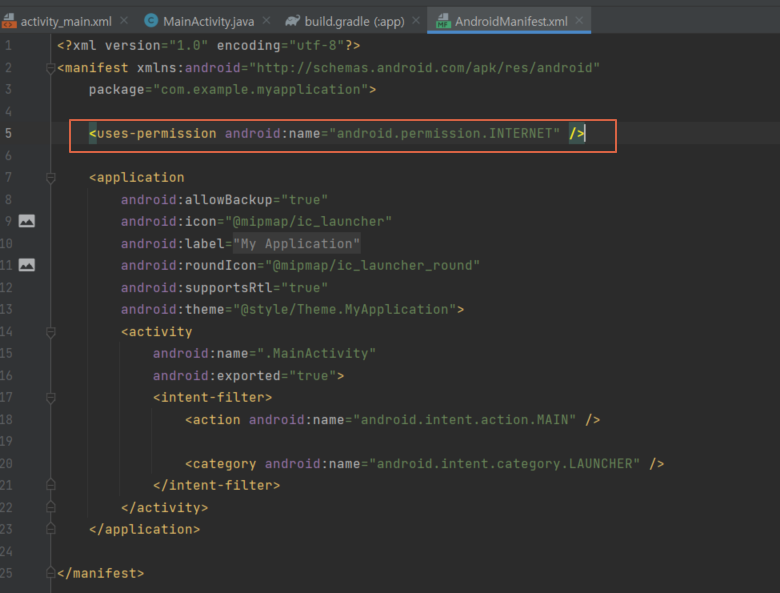Click line number 5 in the gutter
Screen dimensions: 780x593
[8, 133]
